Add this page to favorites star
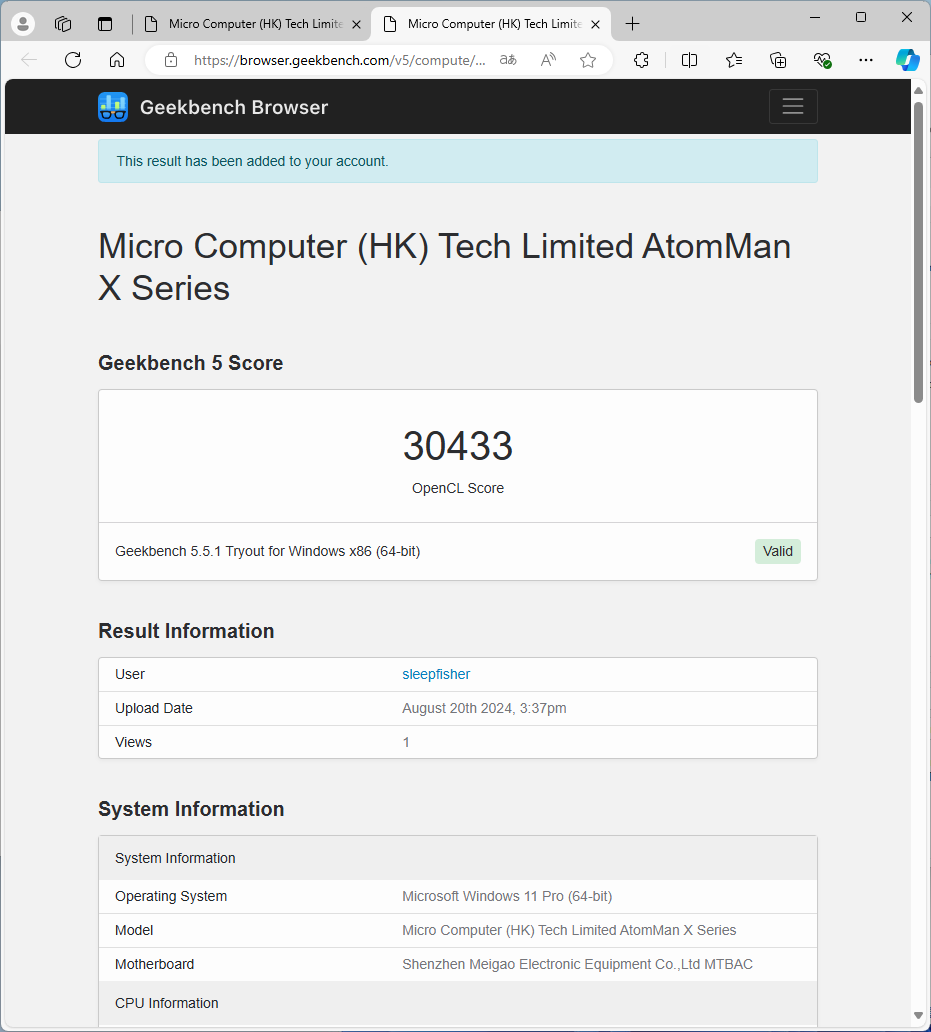 point(588,61)
